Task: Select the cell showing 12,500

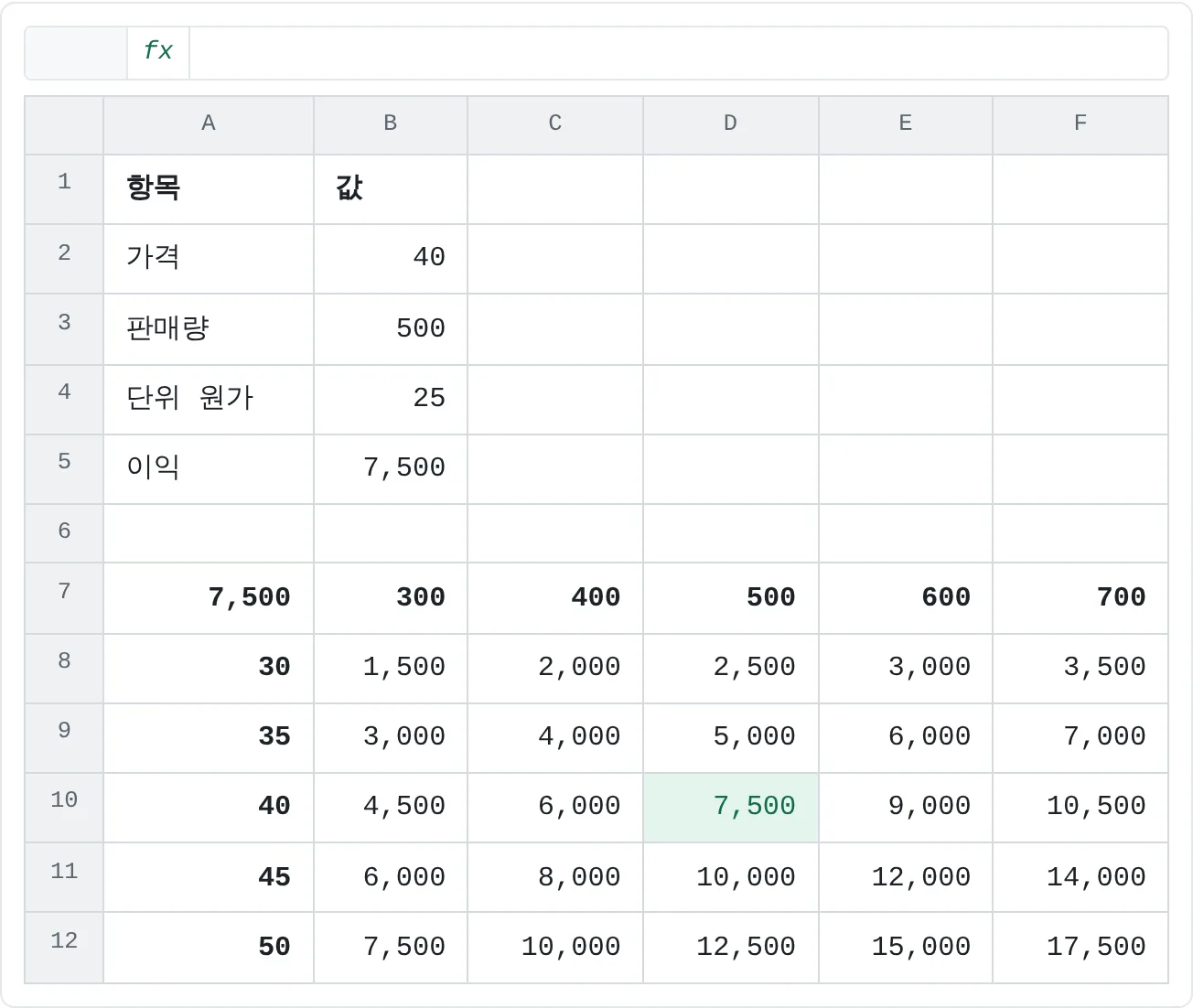Action: click(731, 948)
